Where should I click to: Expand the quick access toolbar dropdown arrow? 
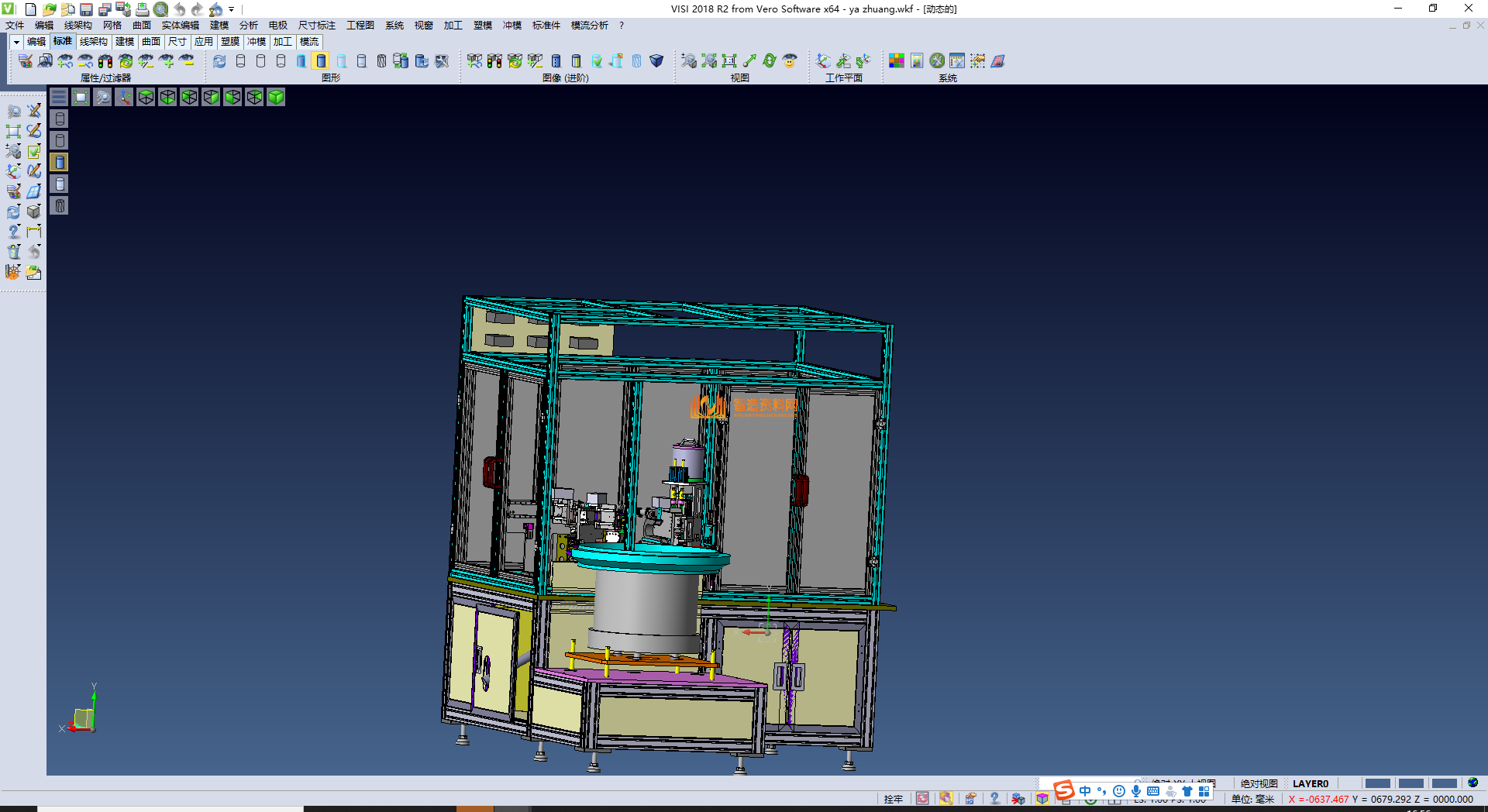click(x=231, y=9)
